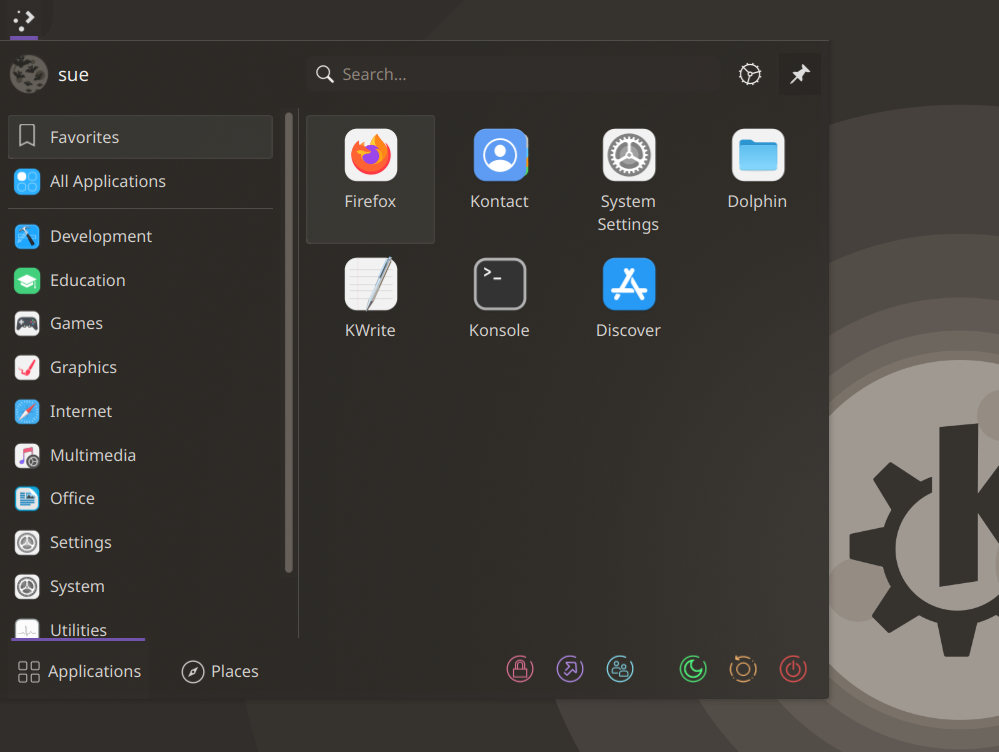The width and height of the screenshot is (999, 752).
Task: Open the Multimedia category
Action: coord(140,456)
